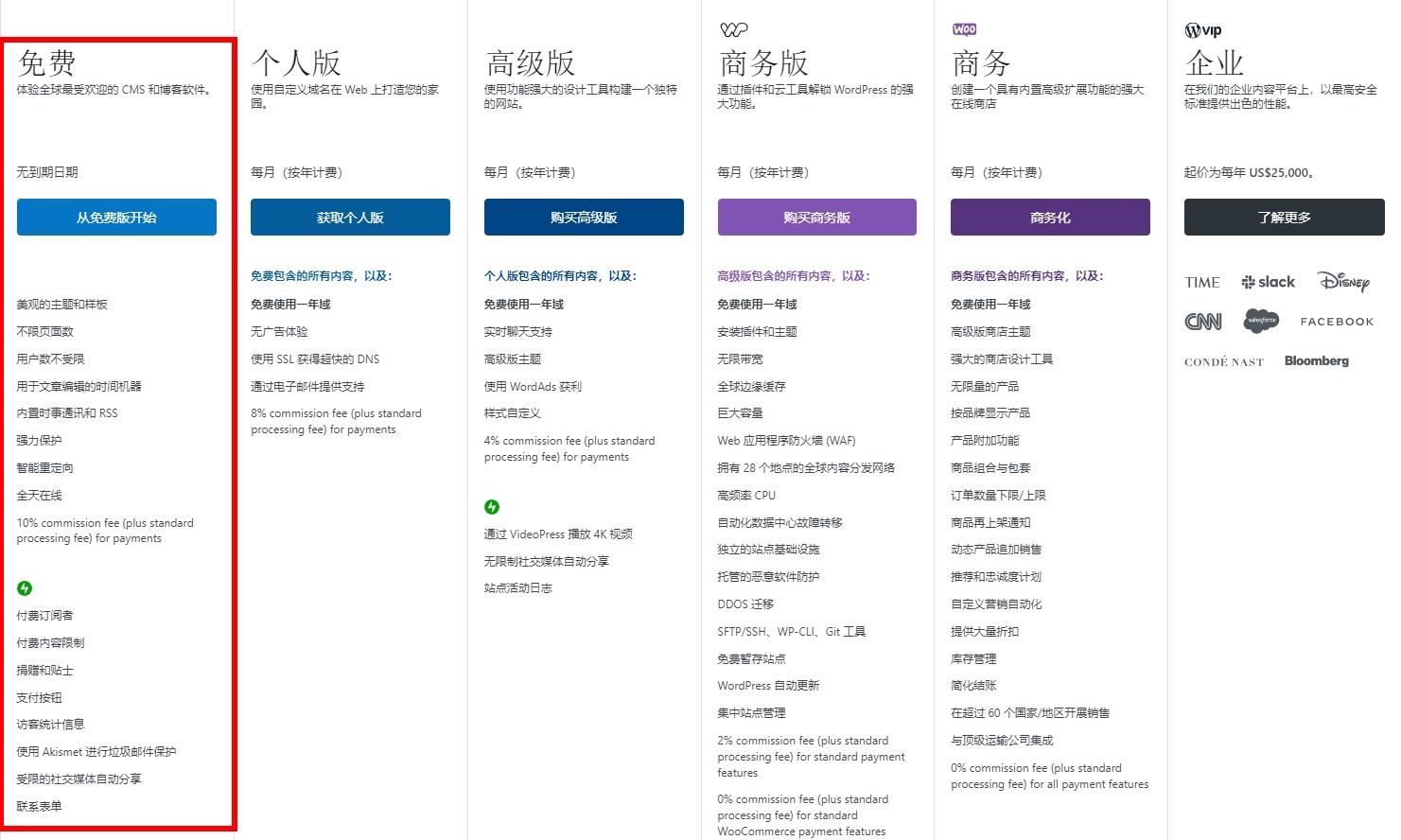
Task: Click Web 应用程序防火墙 (WAF) feature
Action: coord(786,441)
